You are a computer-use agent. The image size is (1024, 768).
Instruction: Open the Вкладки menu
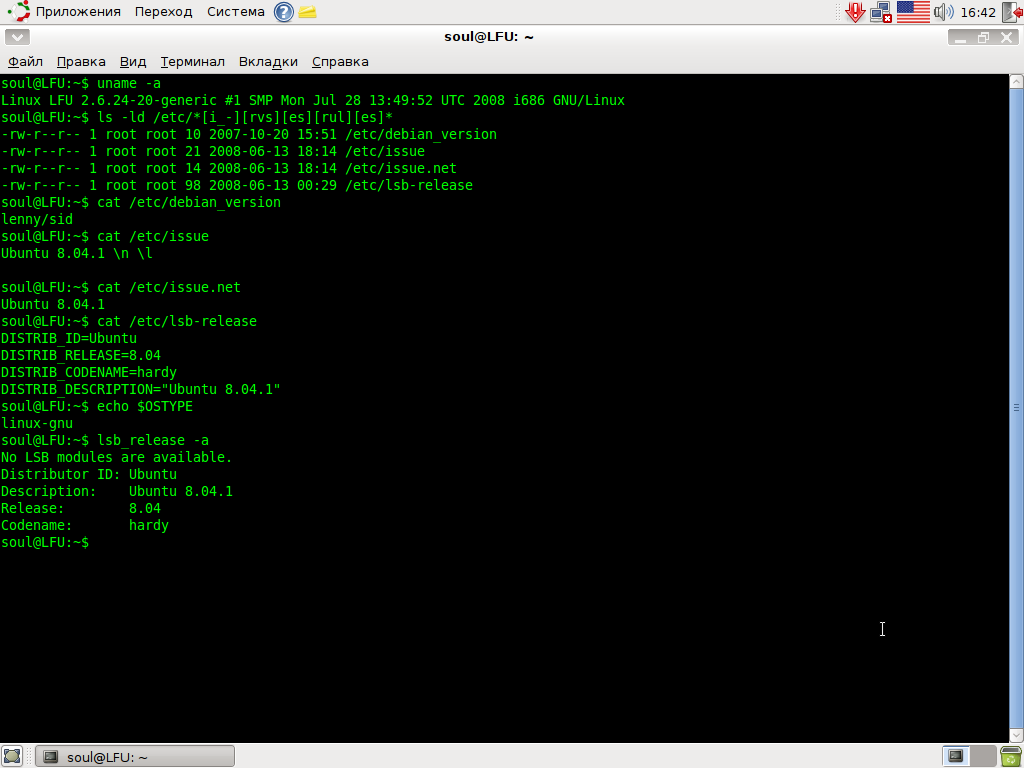point(268,61)
